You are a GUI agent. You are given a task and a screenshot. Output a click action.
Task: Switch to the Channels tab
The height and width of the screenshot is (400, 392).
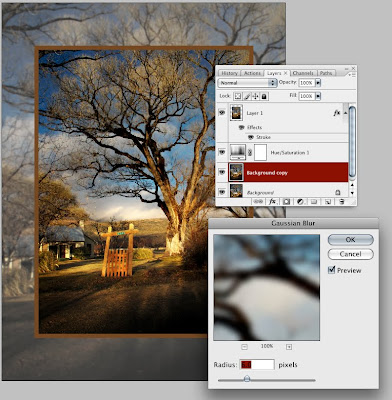tap(303, 73)
